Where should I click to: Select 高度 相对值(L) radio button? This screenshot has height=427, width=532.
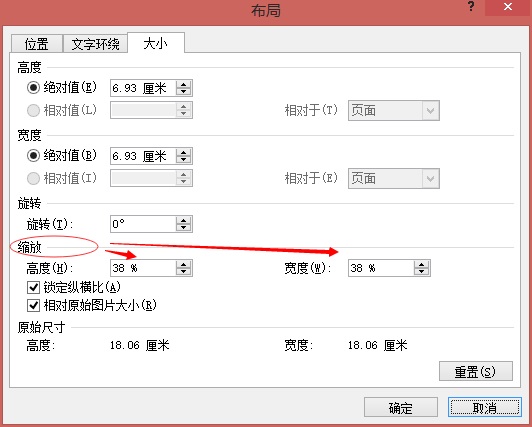(33, 110)
